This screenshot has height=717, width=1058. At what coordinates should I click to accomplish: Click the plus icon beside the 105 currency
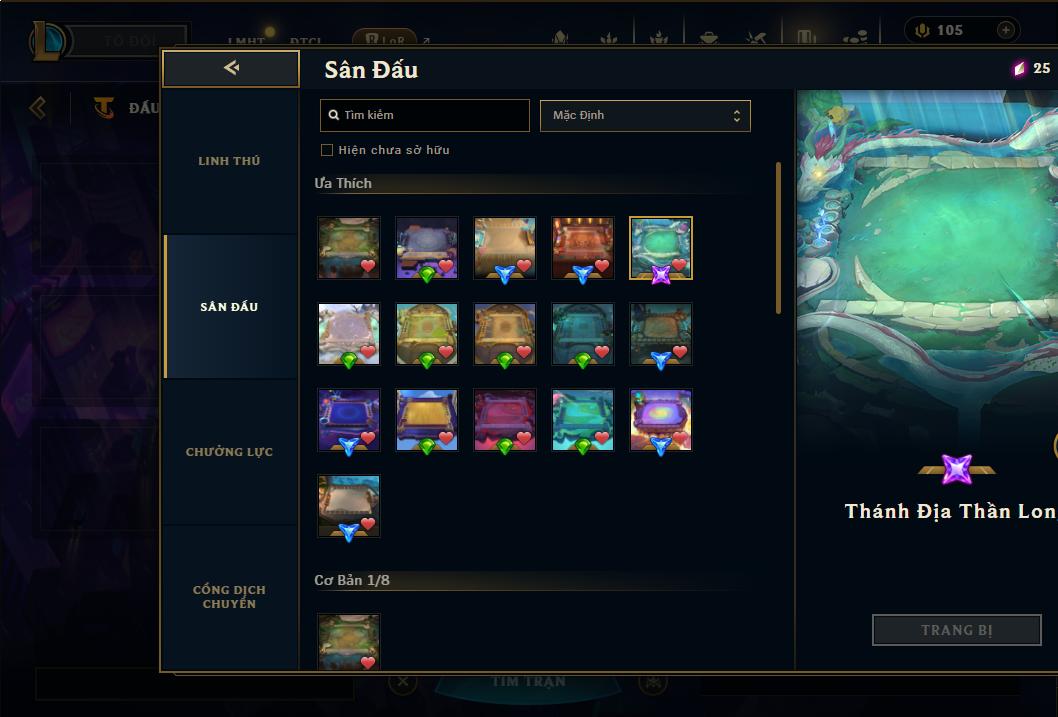pyautogui.click(x=1005, y=30)
